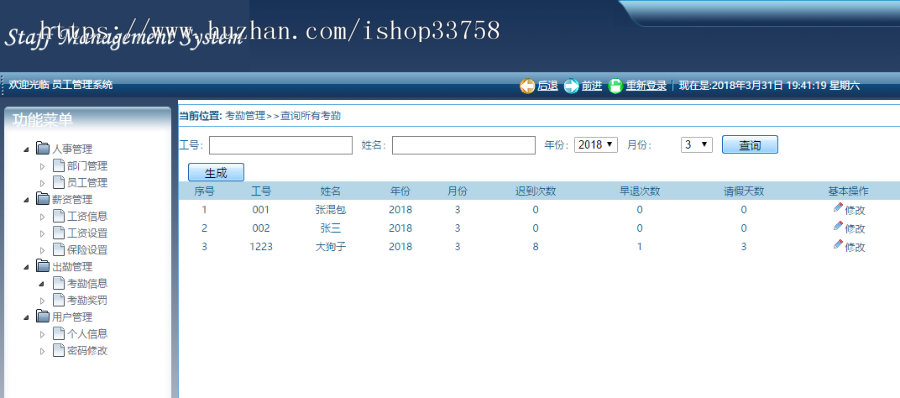Click the page icon beside 部门管理

[59, 165]
